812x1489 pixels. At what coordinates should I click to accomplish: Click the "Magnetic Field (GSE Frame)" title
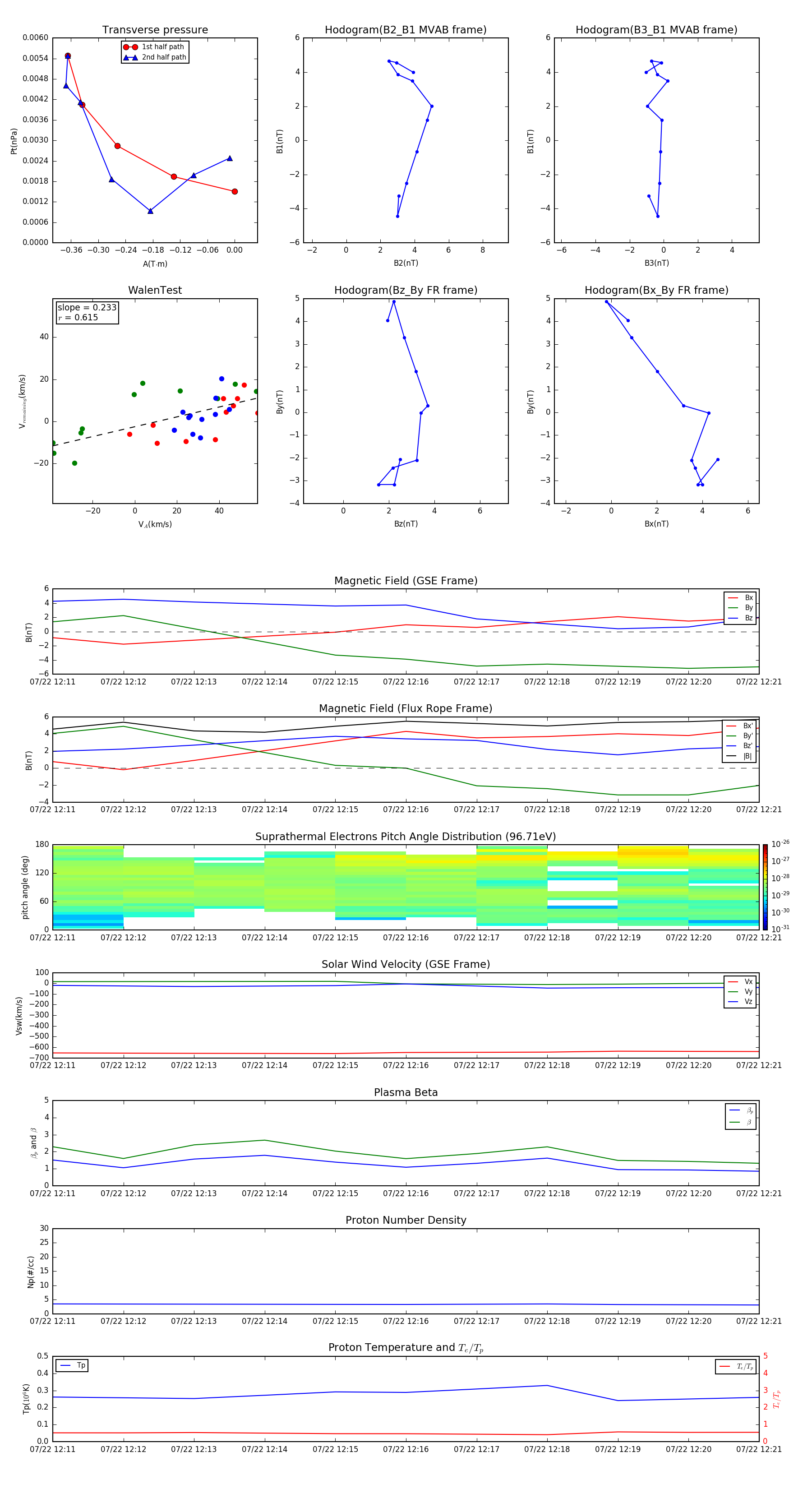(406, 581)
